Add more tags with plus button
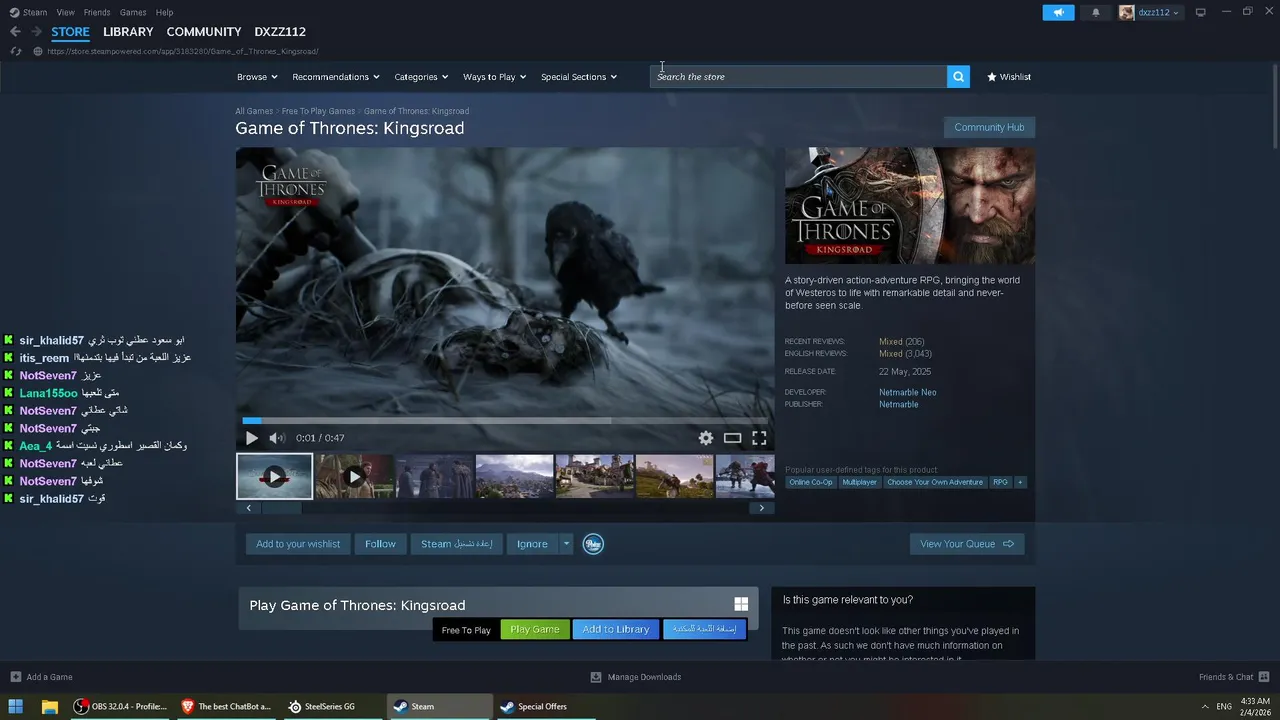 click(x=1020, y=482)
